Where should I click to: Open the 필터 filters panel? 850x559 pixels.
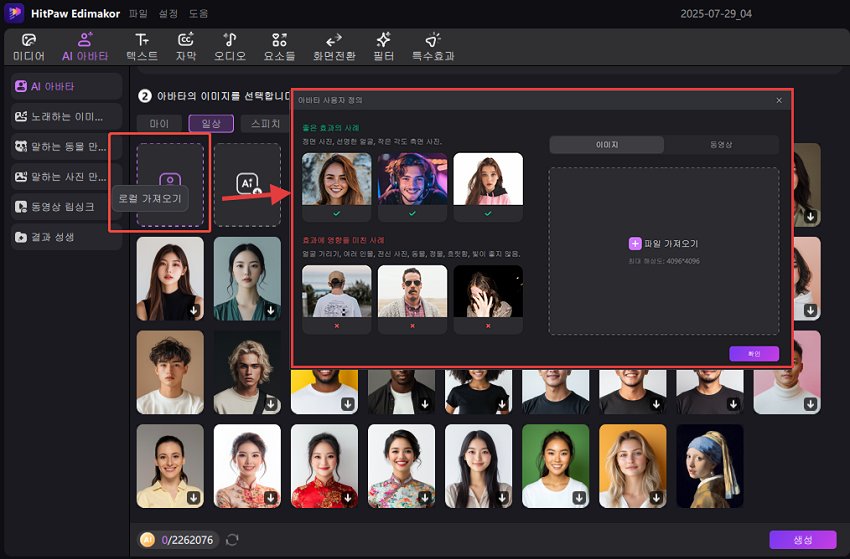click(383, 47)
